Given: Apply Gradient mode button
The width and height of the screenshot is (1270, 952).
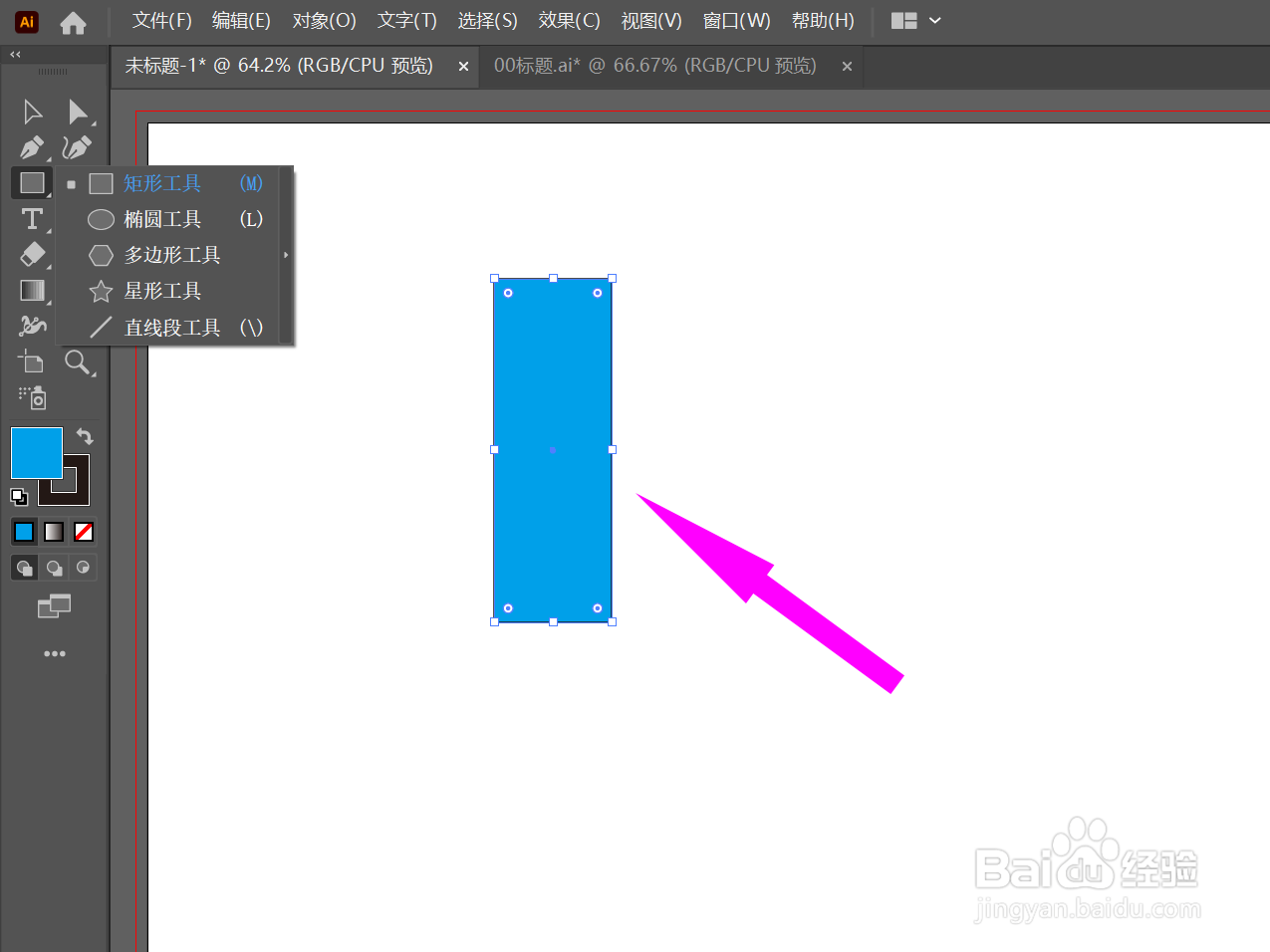Looking at the screenshot, I should coord(54,532).
